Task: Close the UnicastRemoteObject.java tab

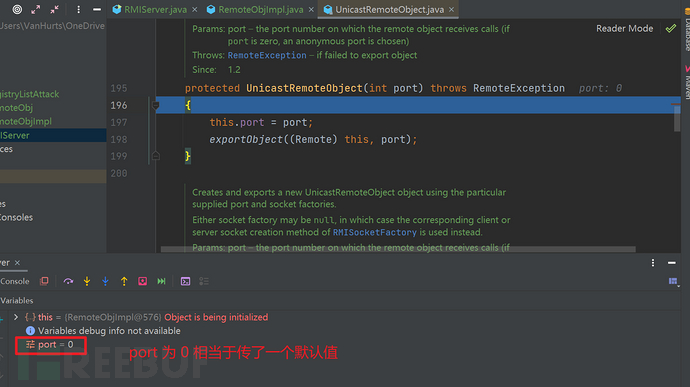Action: 451,9
